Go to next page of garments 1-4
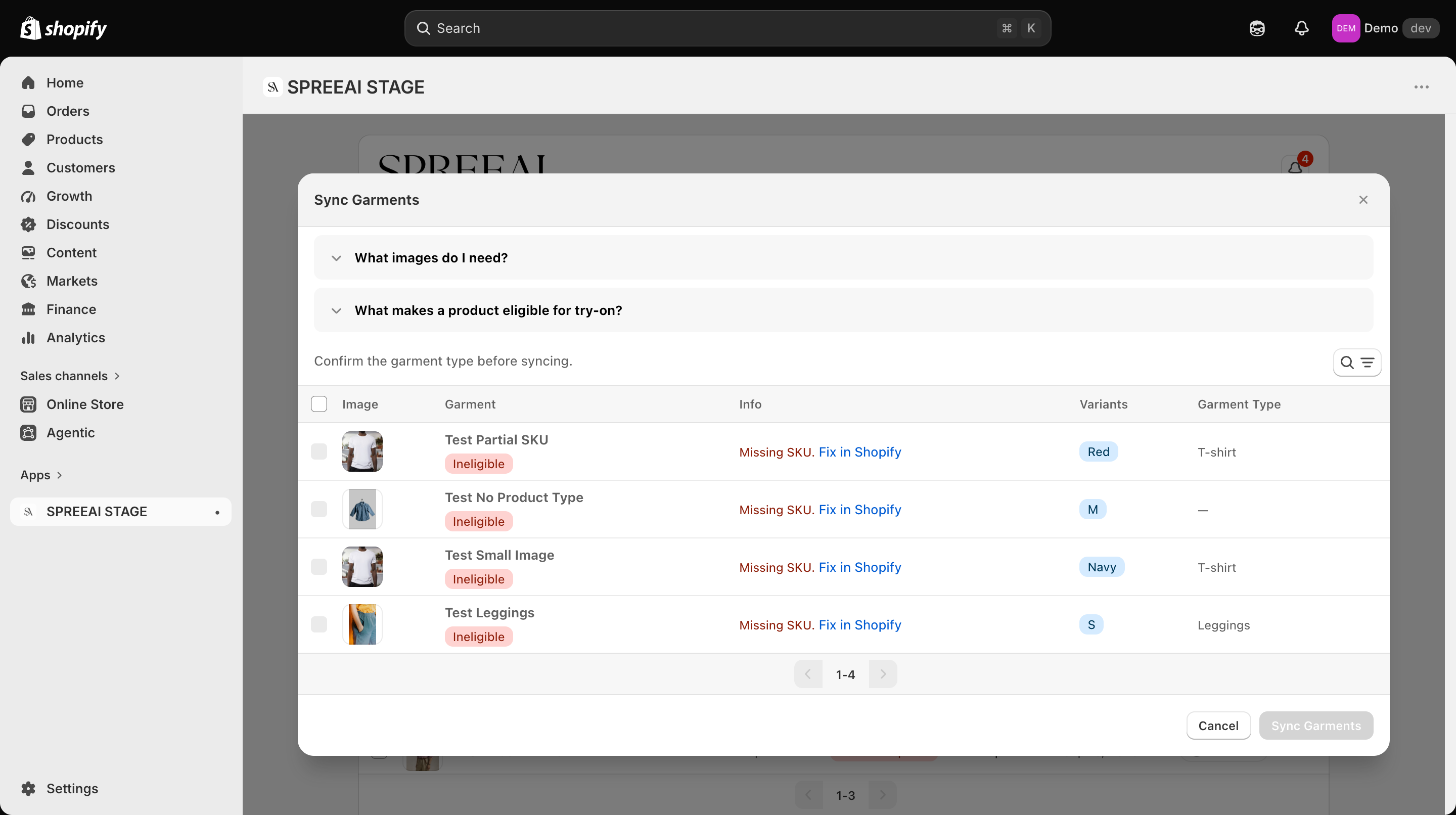The image size is (1456, 815). coord(883,674)
